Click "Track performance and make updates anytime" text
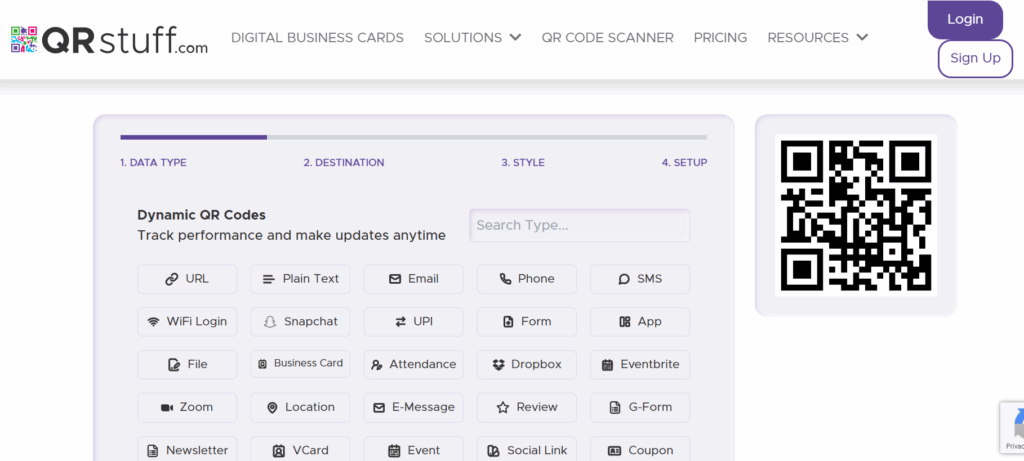The height and width of the screenshot is (461, 1024). [291, 236]
